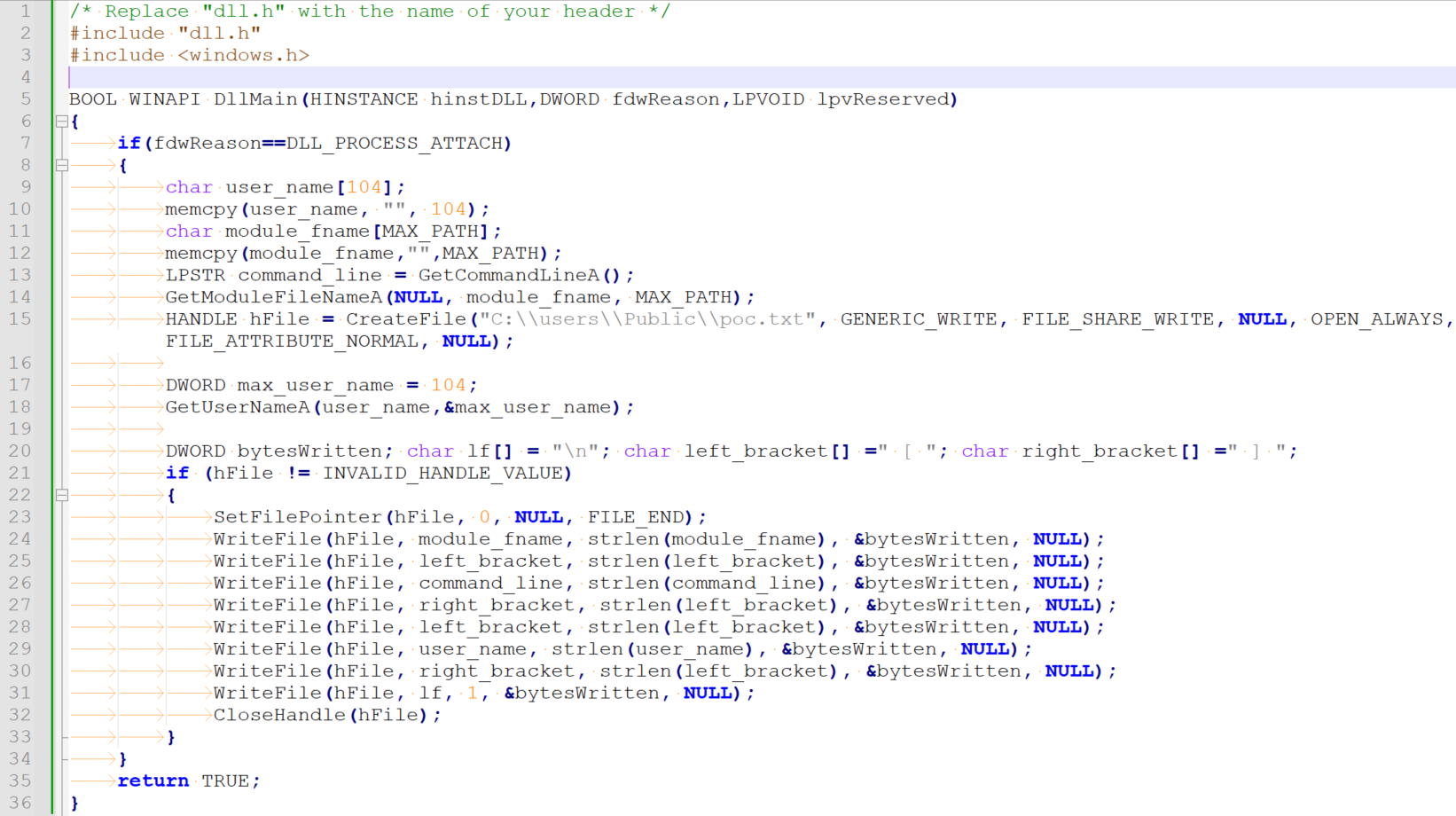1456x816 pixels.
Task: Collapse the hFile if-block fold at line 22
Action: [x=62, y=495]
